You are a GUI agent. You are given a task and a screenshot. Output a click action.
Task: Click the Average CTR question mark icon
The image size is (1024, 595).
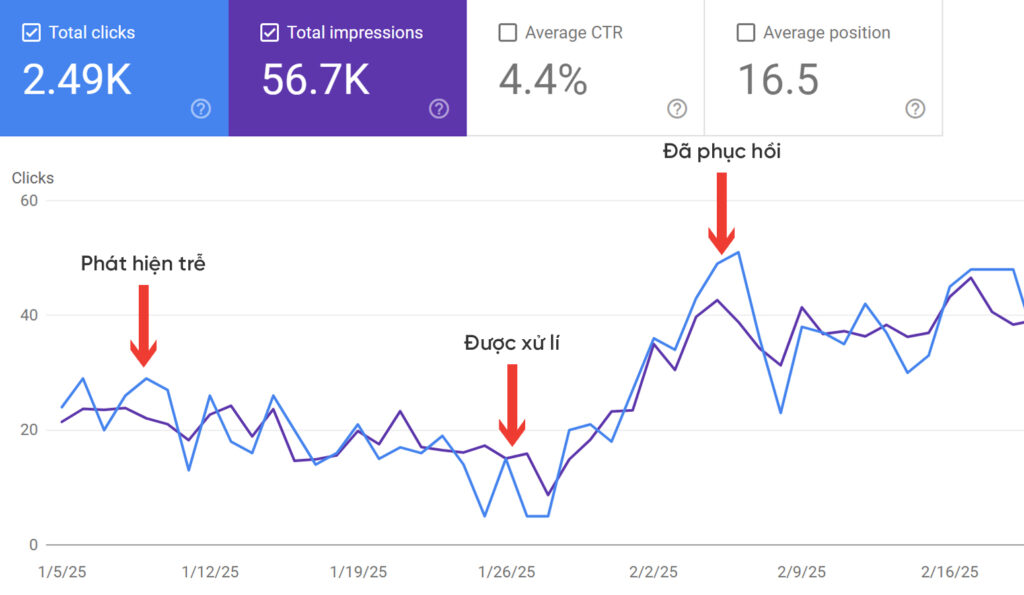(677, 109)
